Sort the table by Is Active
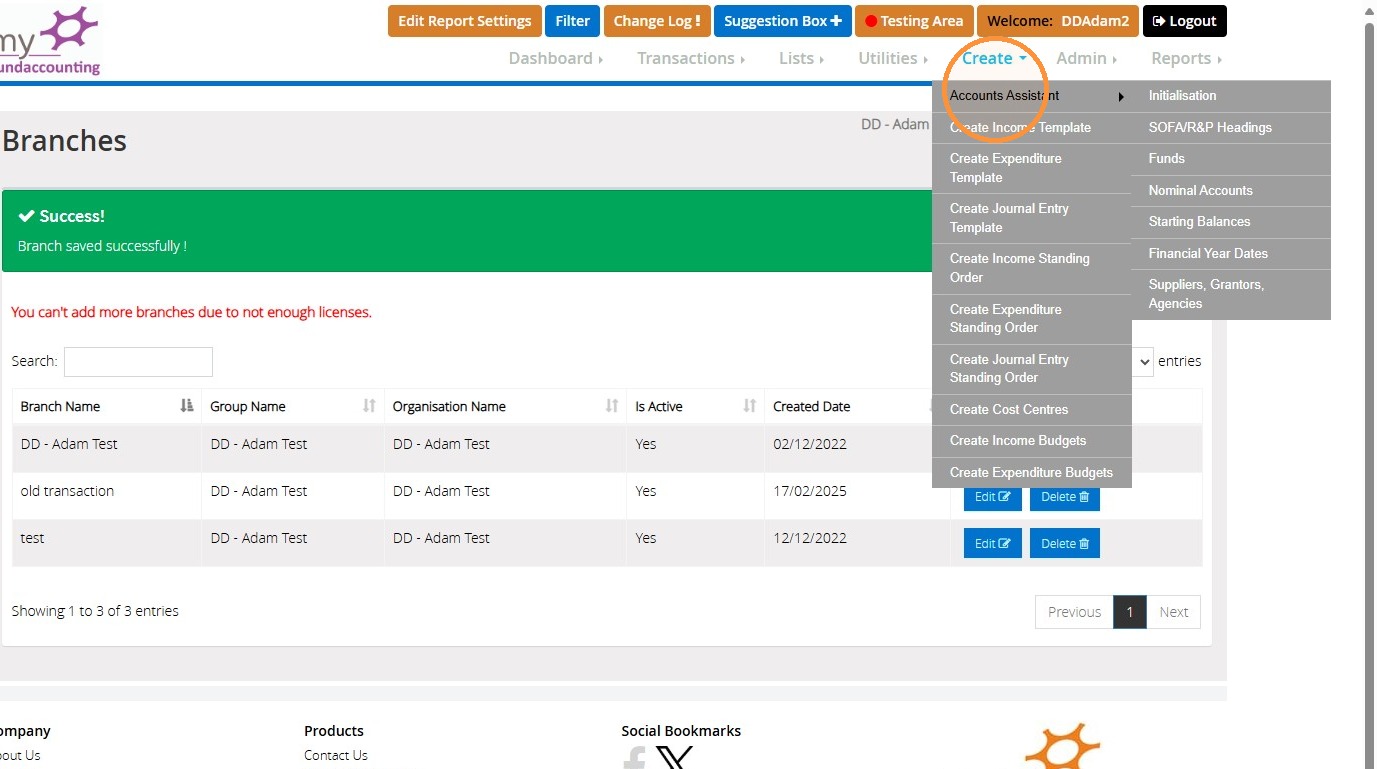 pyautogui.click(x=695, y=406)
